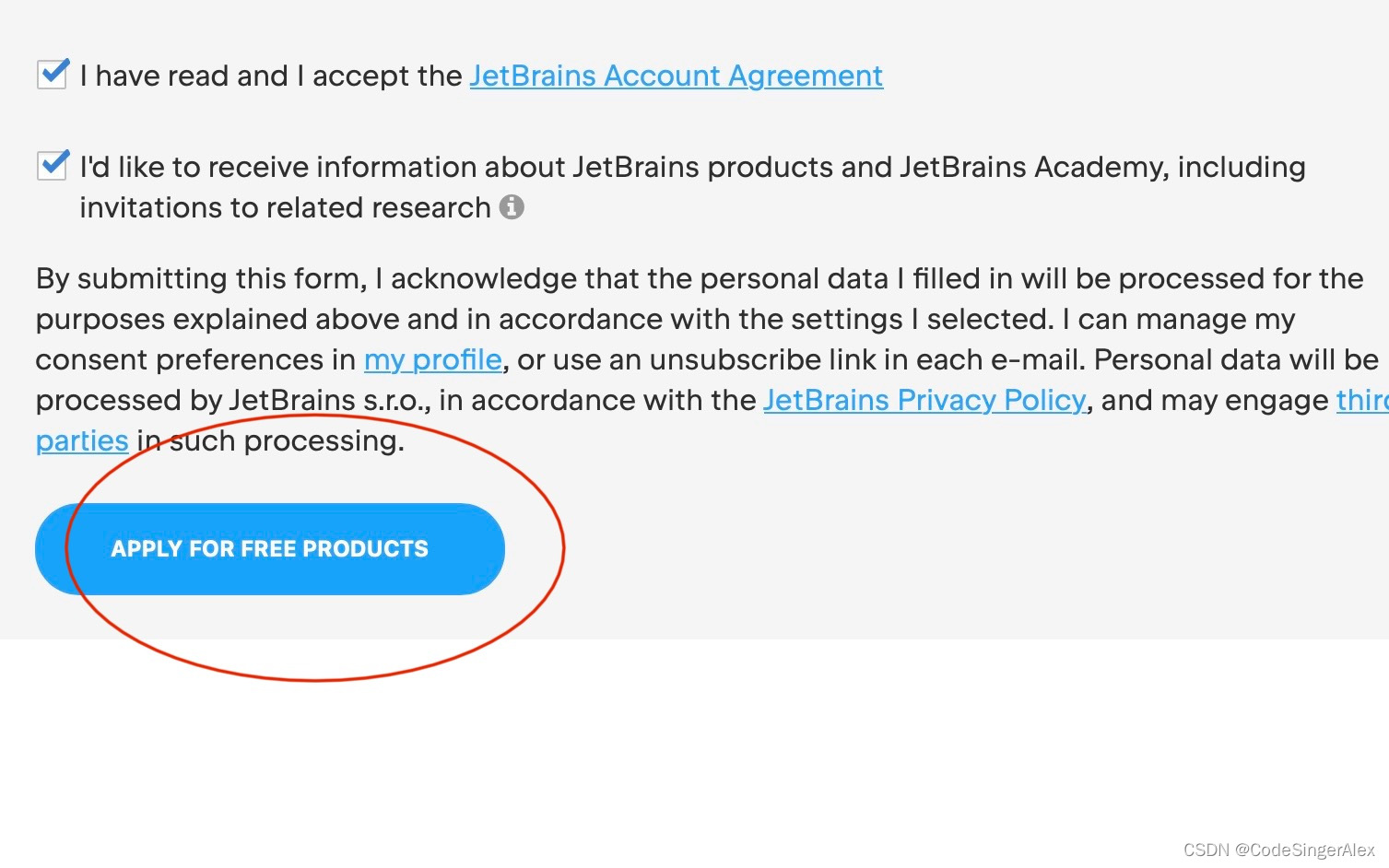Open the JetBrains Privacy Policy link

coord(924,400)
